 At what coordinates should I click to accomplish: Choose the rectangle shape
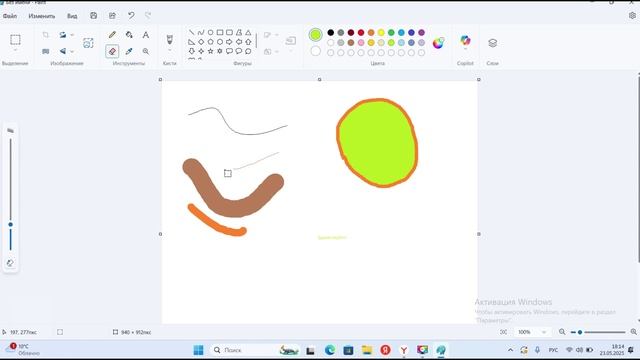220,32
